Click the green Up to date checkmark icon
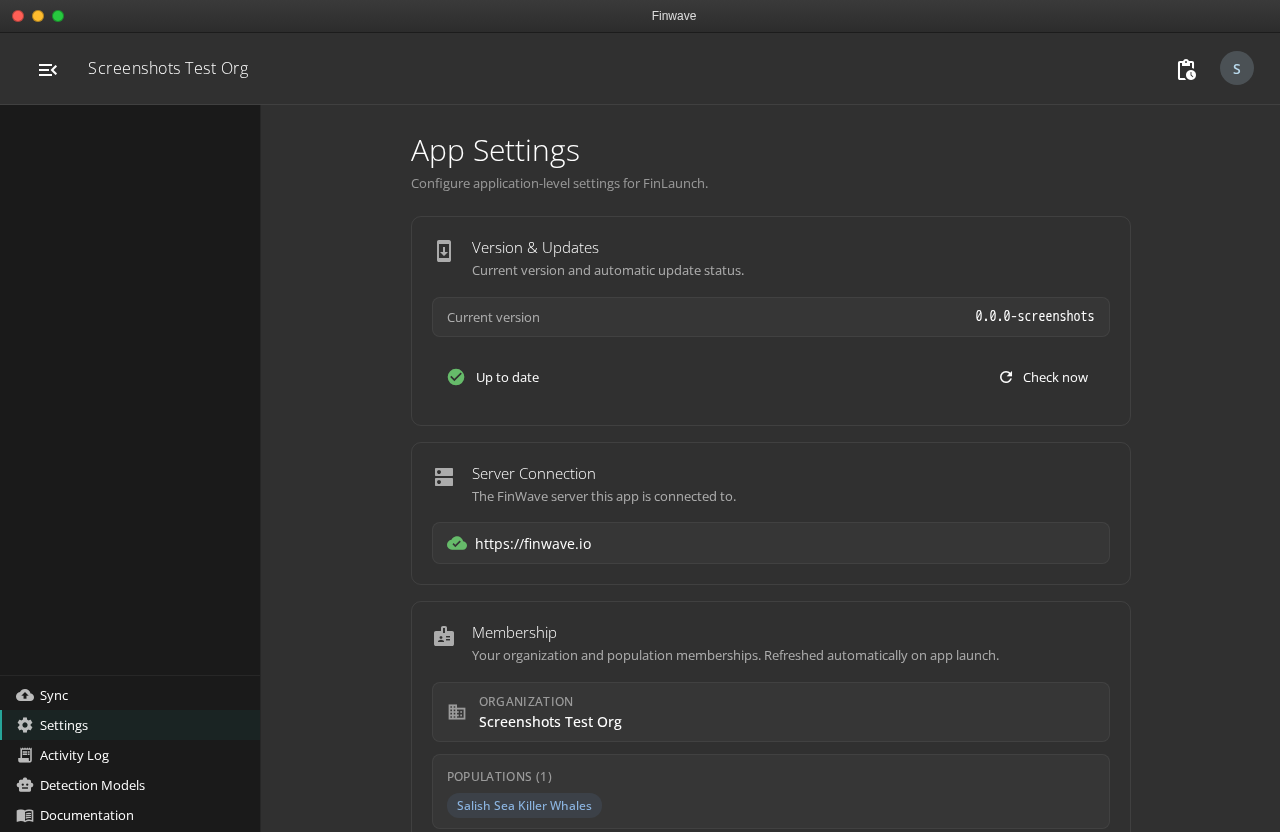Image resolution: width=1280 pixels, height=832 pixels. [x=456, y=377]
